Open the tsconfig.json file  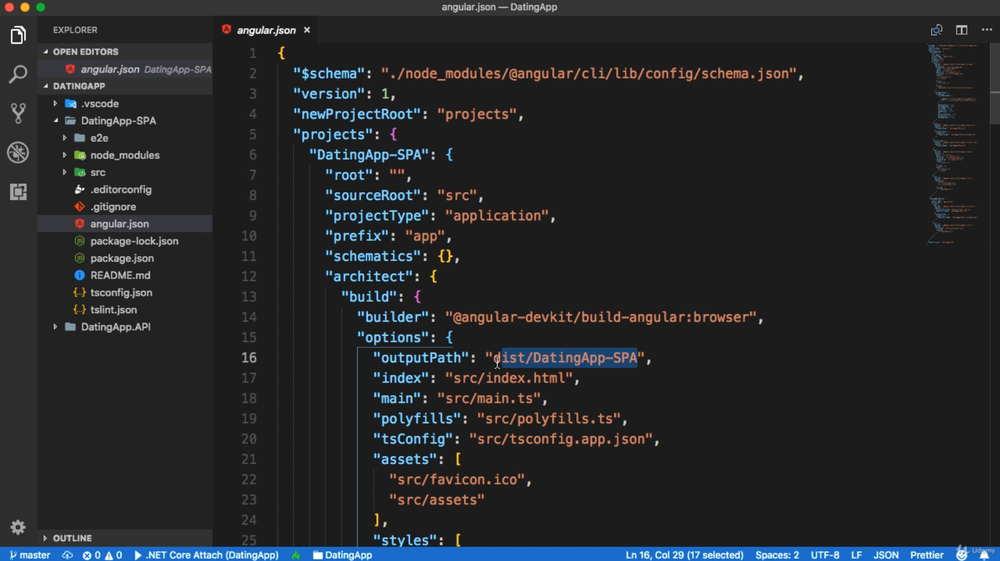point(125,293)
